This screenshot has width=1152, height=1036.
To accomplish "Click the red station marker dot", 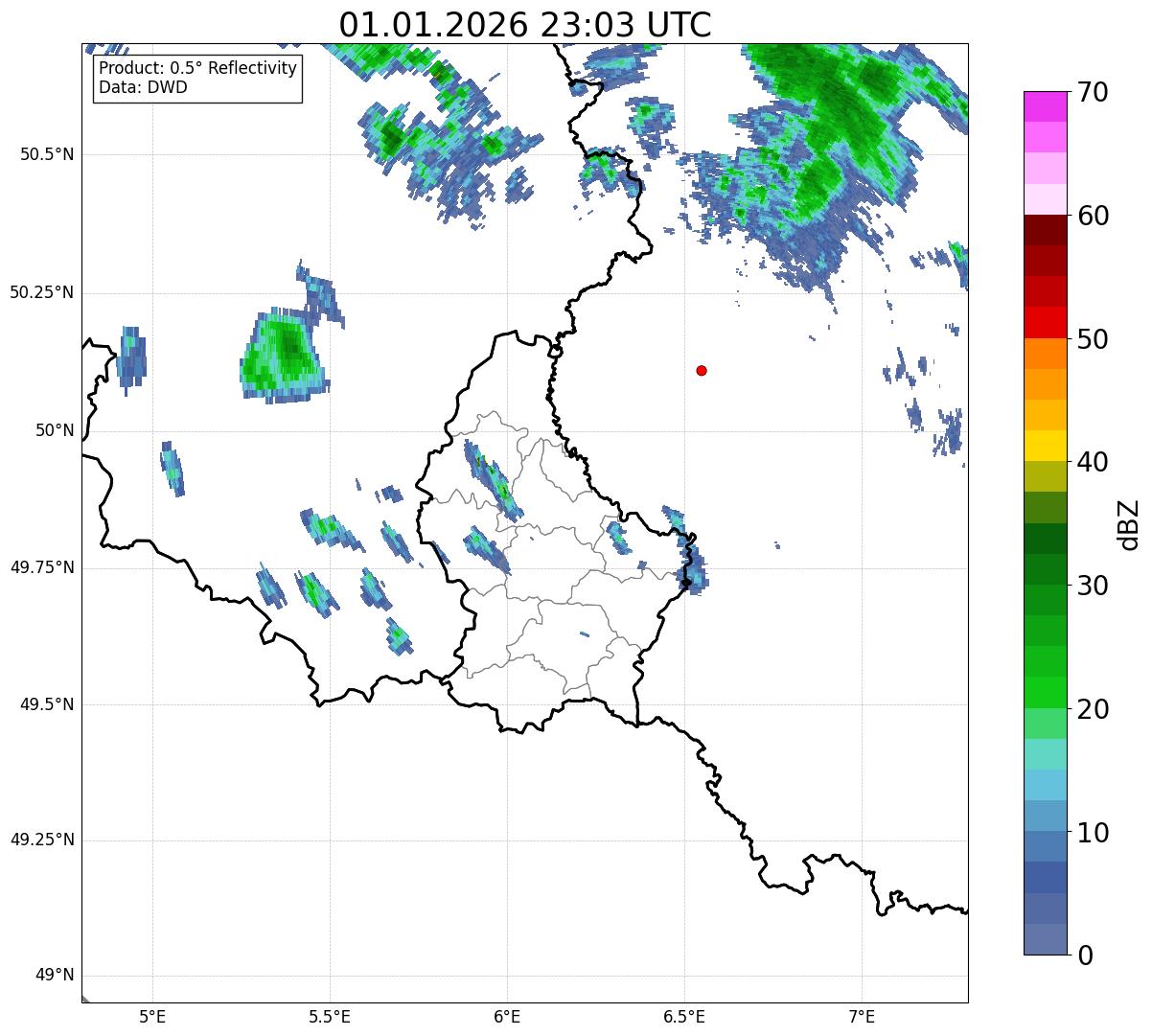I will 702,371.
